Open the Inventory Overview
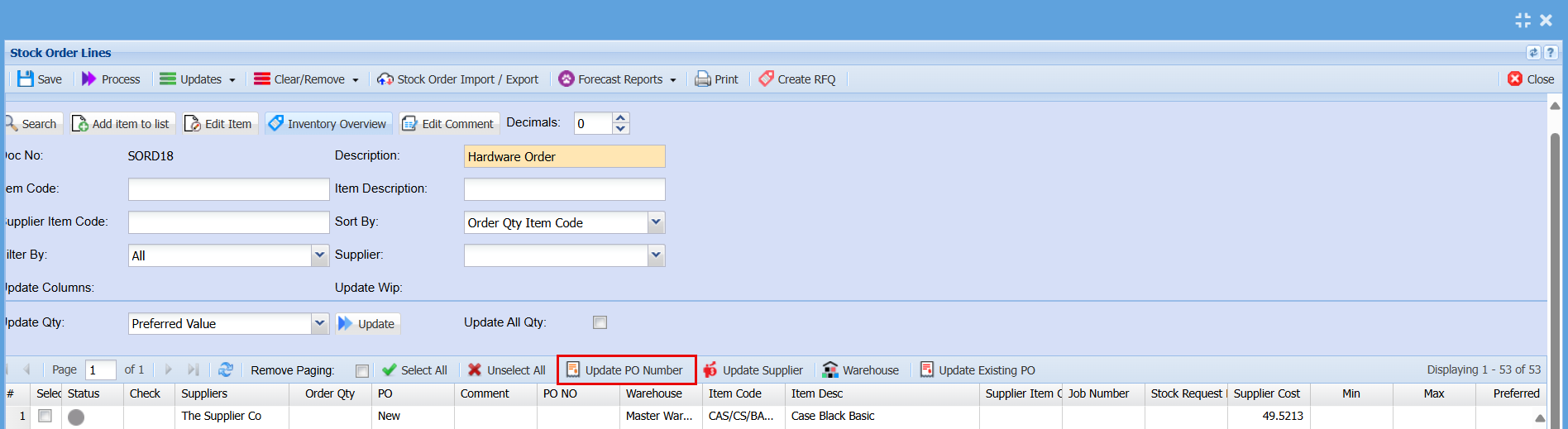This screenshot has height=429, width=1568. point(328,123)
